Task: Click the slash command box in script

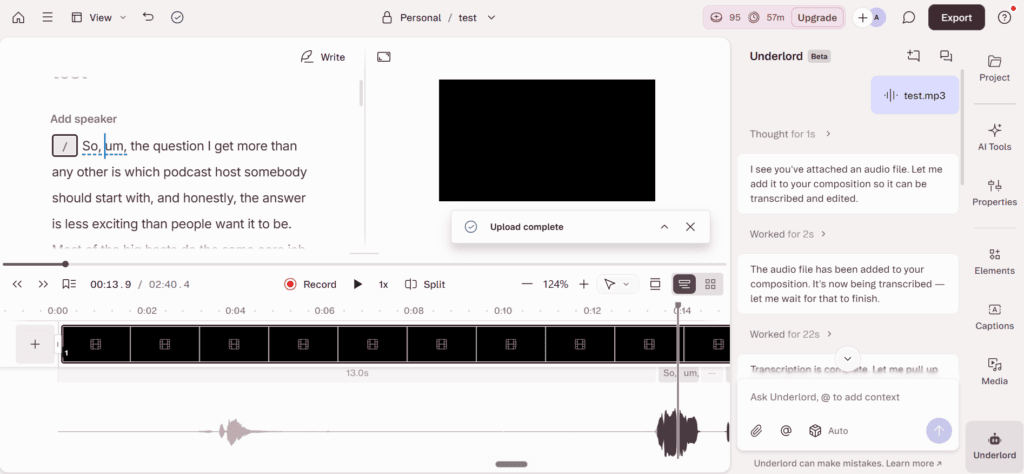Action: [x=65, y=146]
